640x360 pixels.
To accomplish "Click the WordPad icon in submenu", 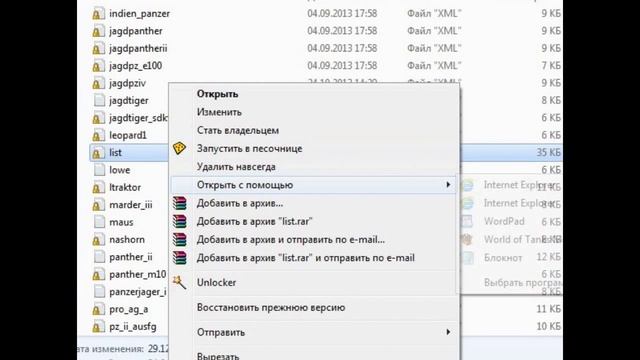I will (x=467, y=221).
